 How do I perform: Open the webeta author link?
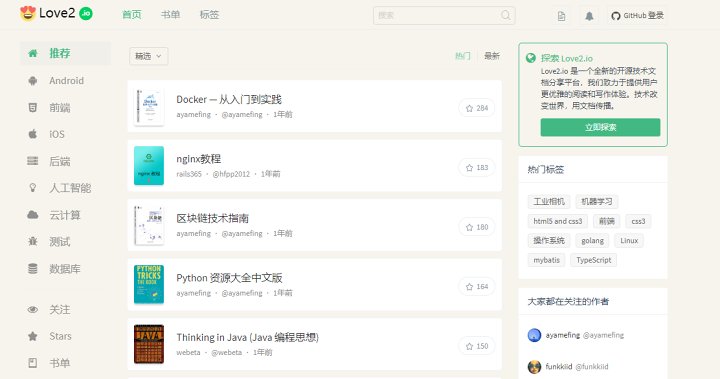click(188, 352)
